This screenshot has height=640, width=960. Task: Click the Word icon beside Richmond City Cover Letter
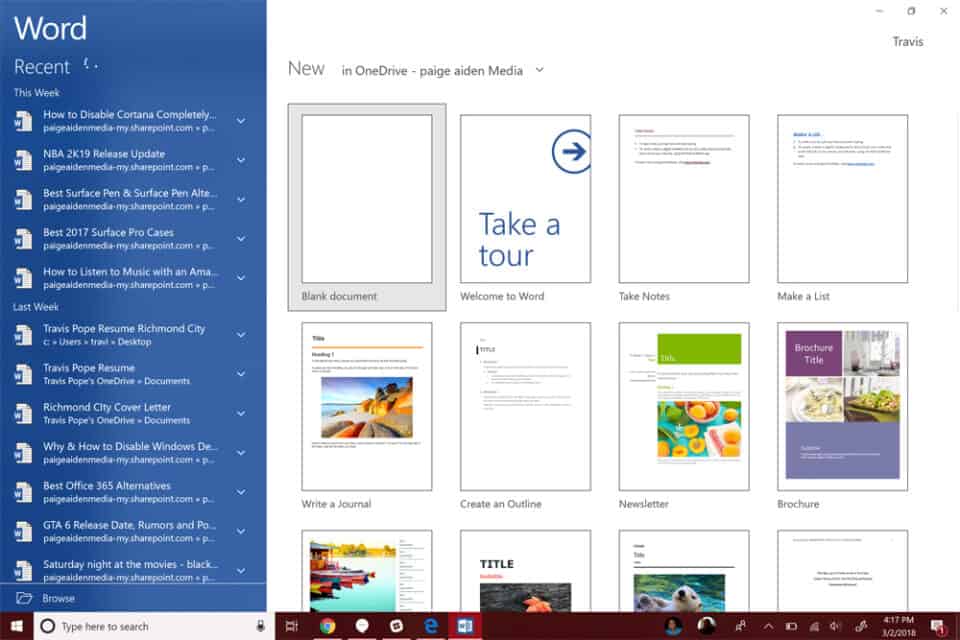pos(23,413)
